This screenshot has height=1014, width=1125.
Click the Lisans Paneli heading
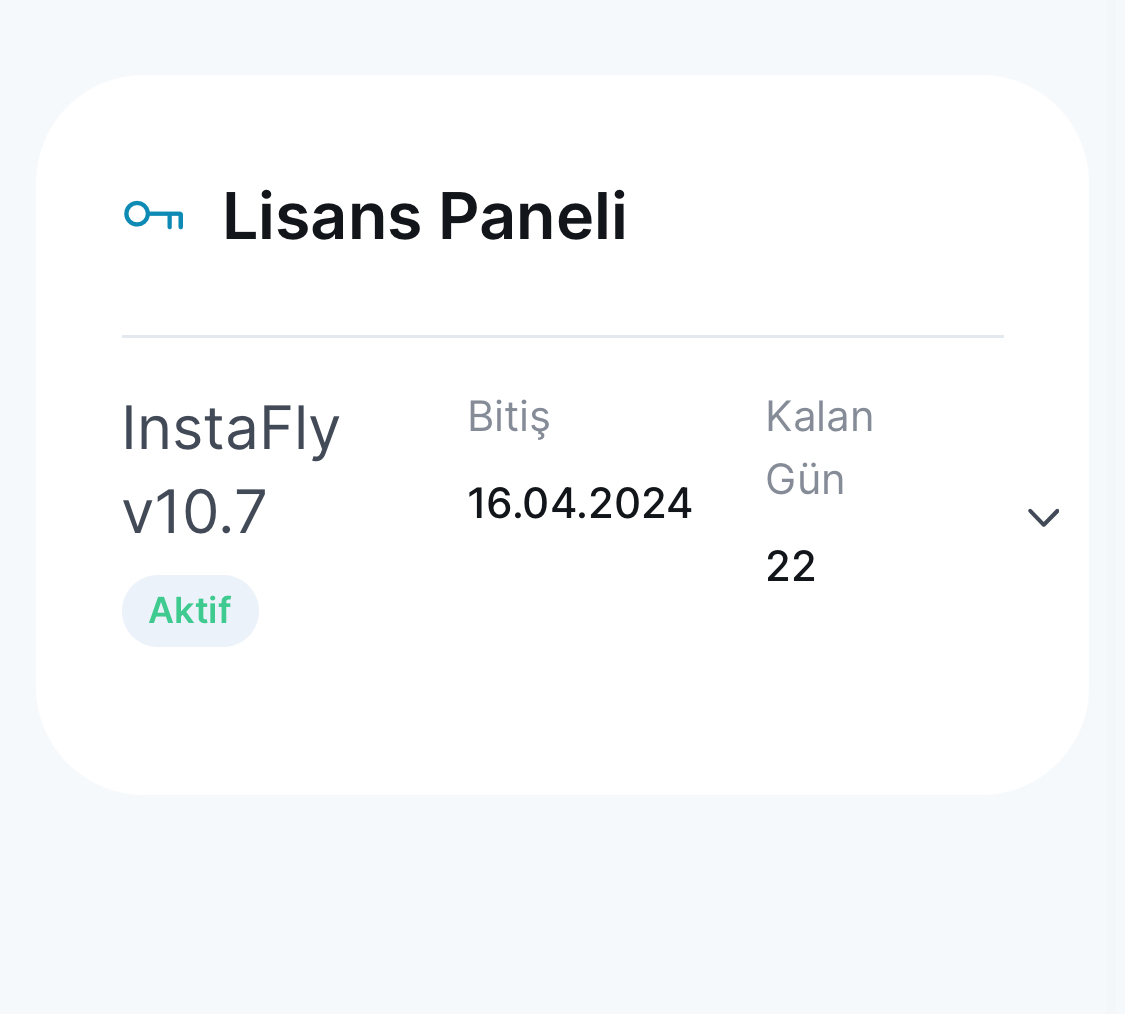click(x=425, y=216)
